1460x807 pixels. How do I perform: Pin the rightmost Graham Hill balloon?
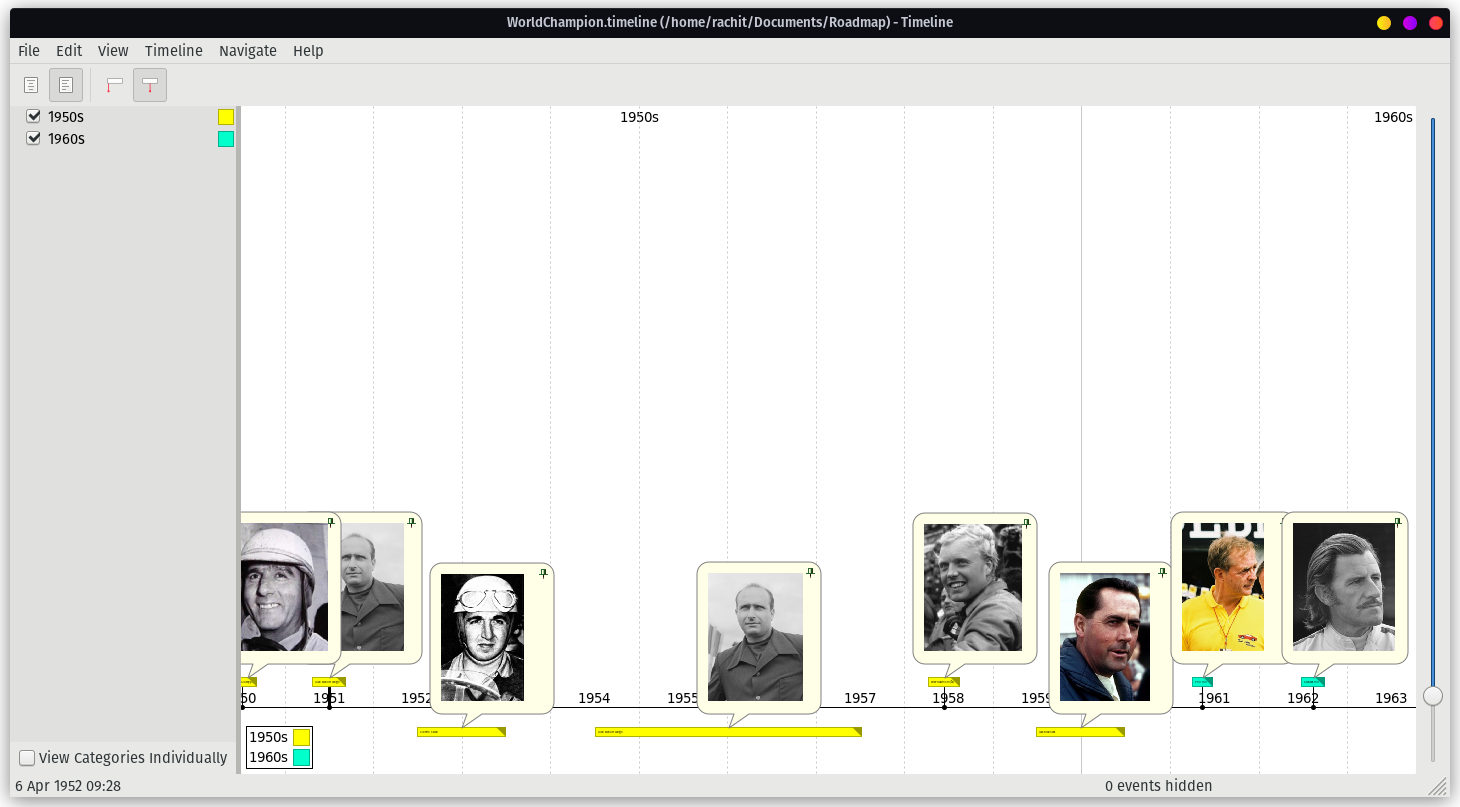click(x=1397, y=521)
